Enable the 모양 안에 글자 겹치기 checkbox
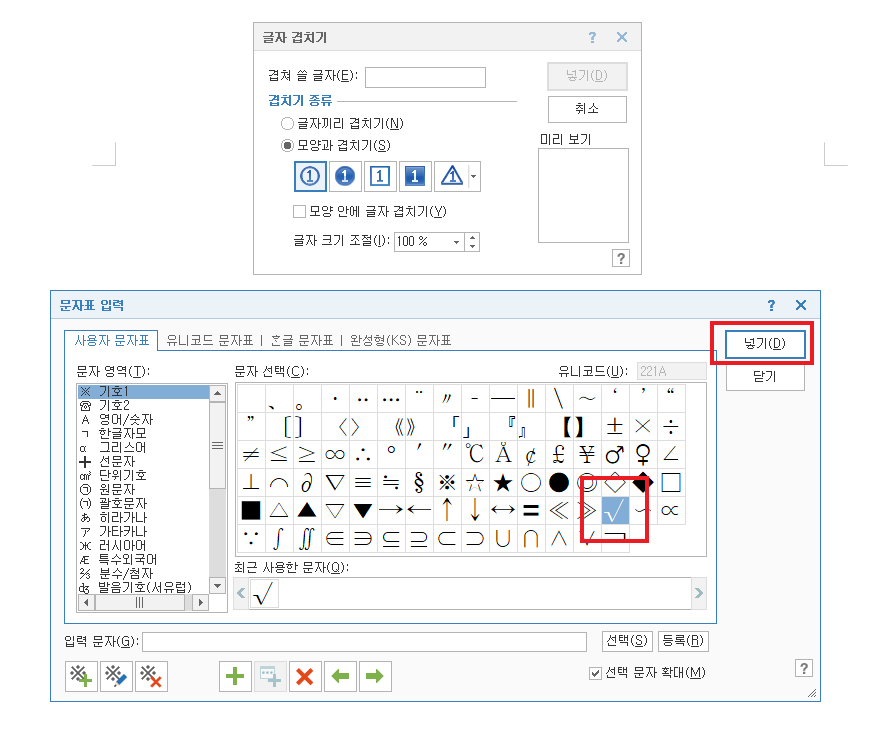This screenshot has height=745, width=871. click(298, 211)
